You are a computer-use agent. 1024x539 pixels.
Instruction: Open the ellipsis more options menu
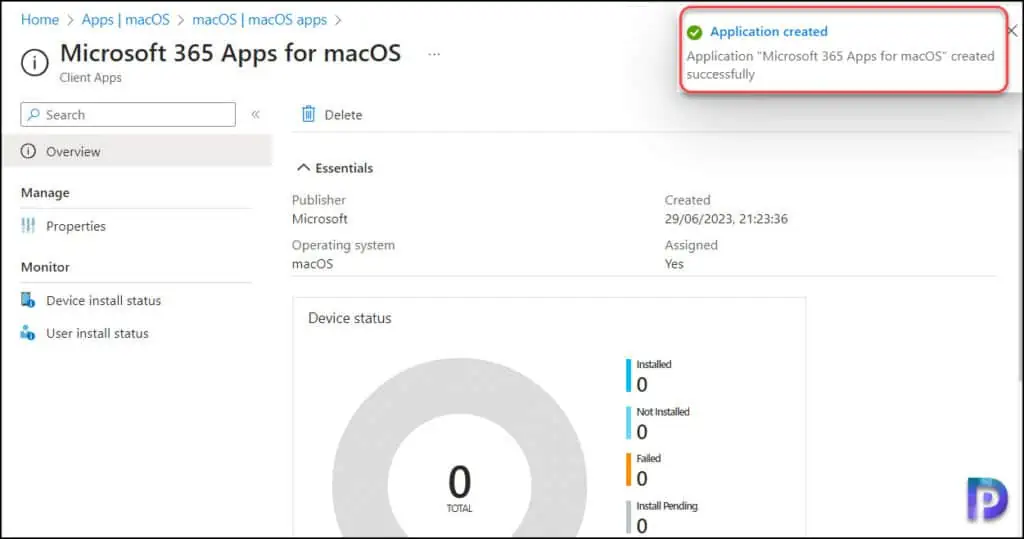tap(434, 54)
